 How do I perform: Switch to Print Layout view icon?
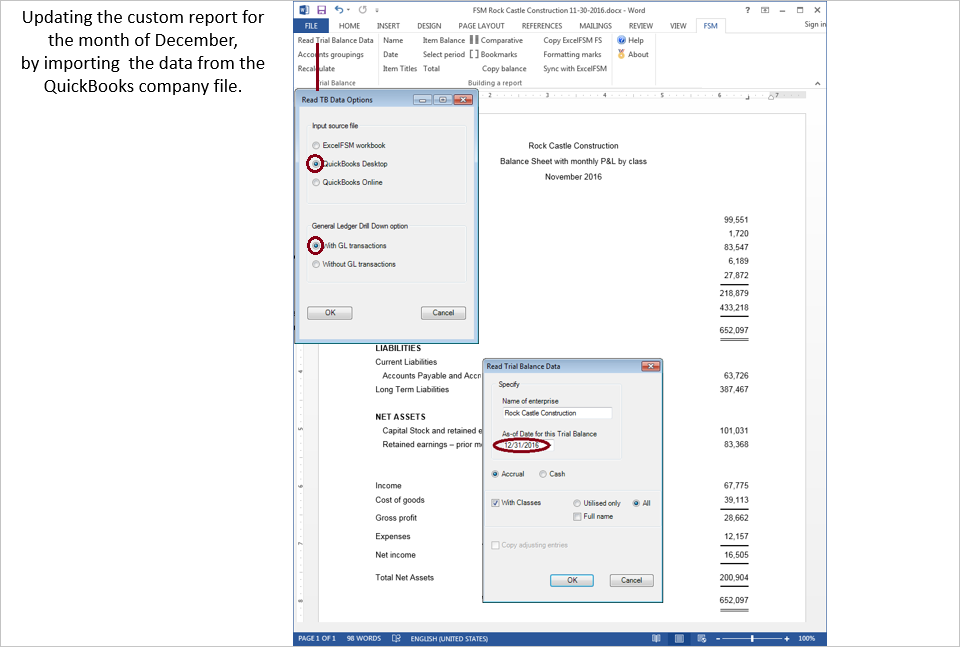point(679,638)
